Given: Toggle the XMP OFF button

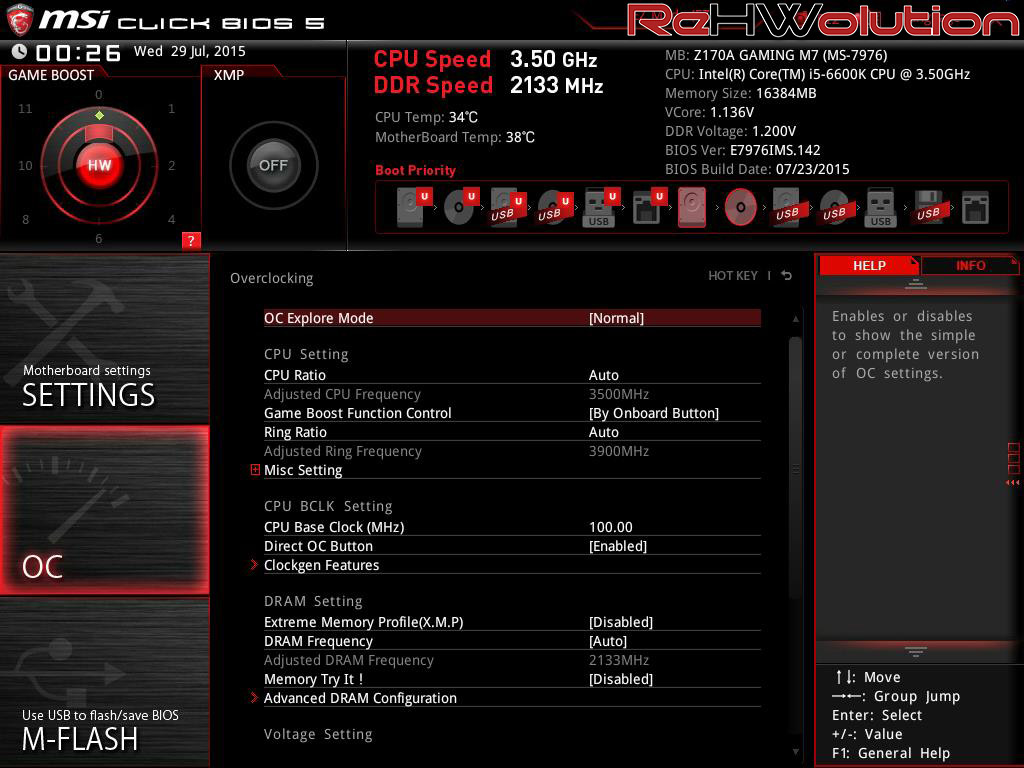Looking at the screenshot, I should click(x=273, y=166).
